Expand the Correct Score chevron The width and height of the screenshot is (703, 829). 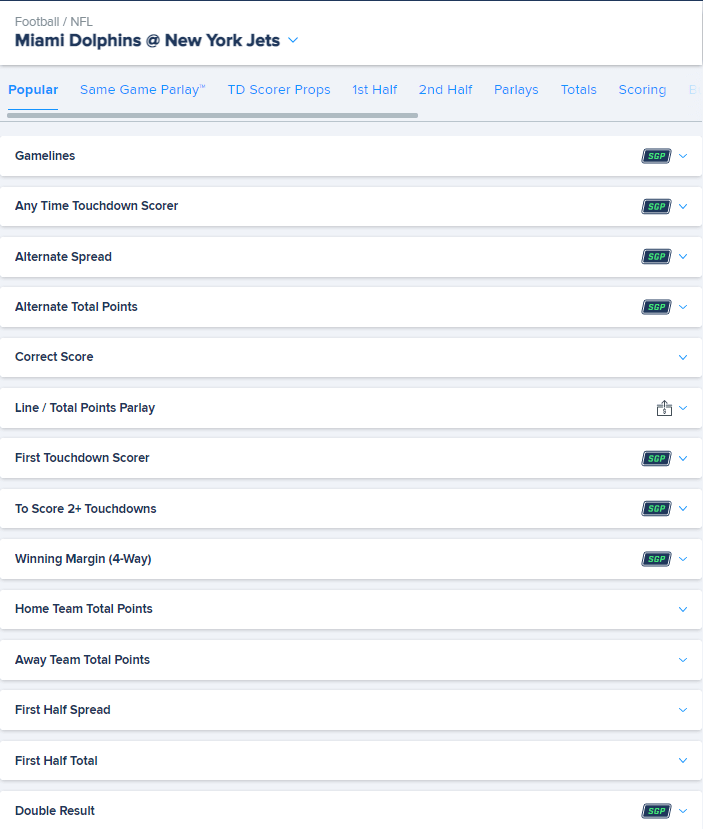[683, 357]
